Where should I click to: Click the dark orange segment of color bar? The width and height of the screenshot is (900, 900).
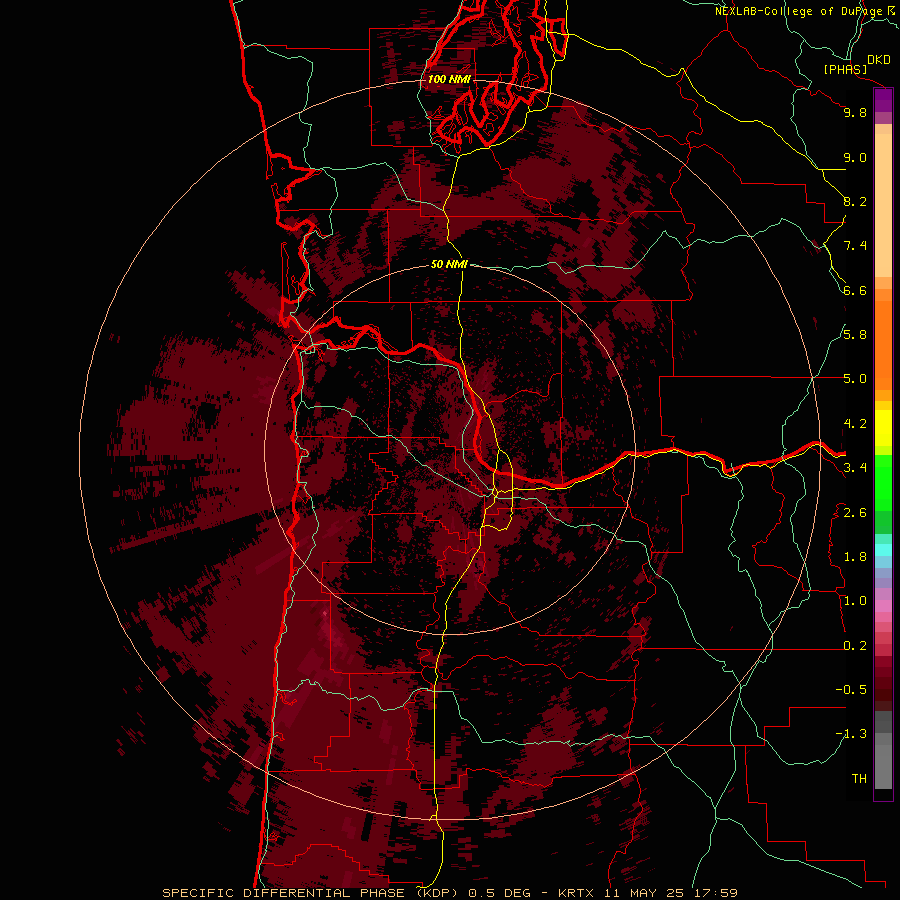(883, 344)
